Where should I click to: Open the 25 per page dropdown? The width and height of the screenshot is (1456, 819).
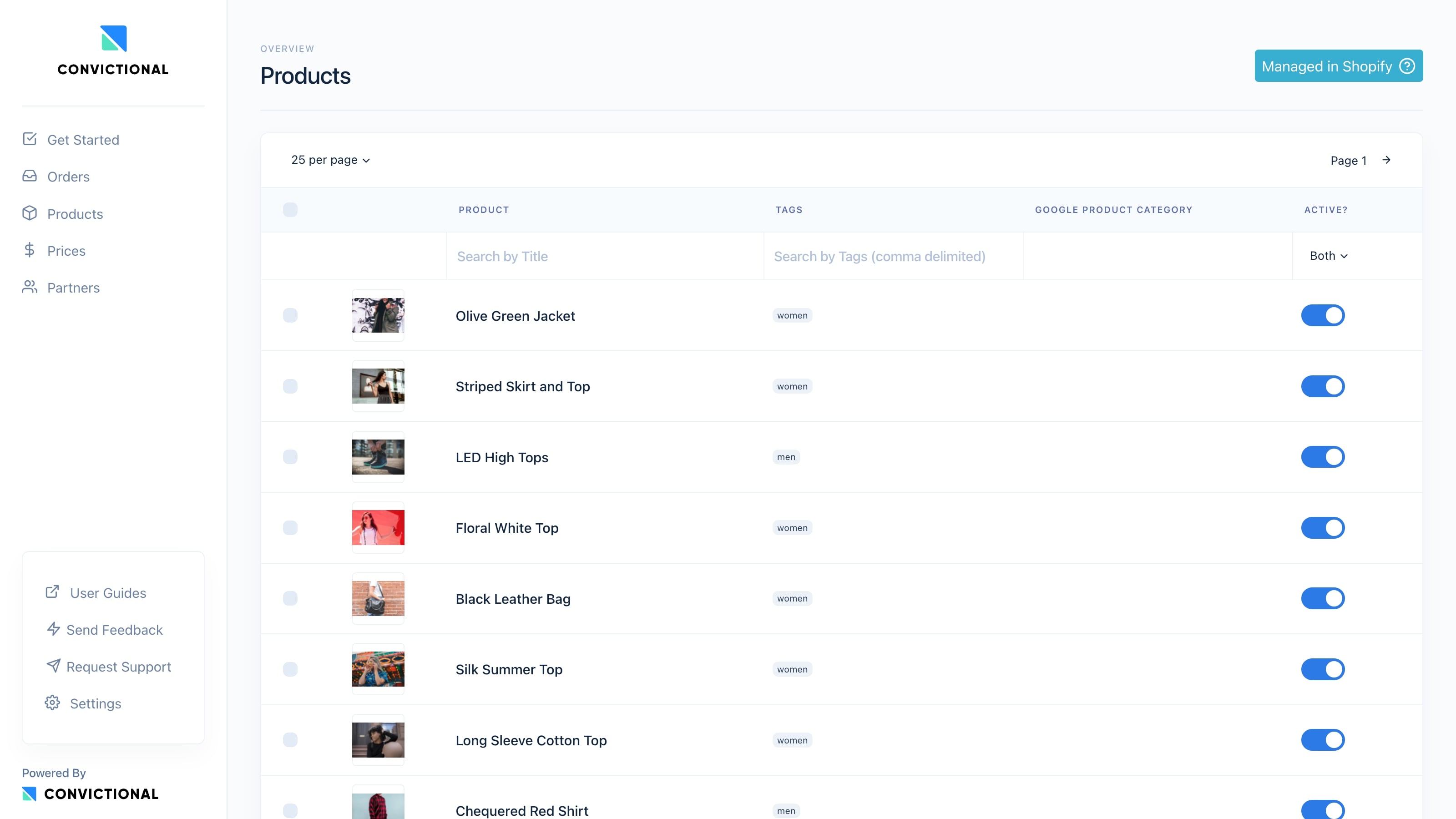tap(331, 160)
